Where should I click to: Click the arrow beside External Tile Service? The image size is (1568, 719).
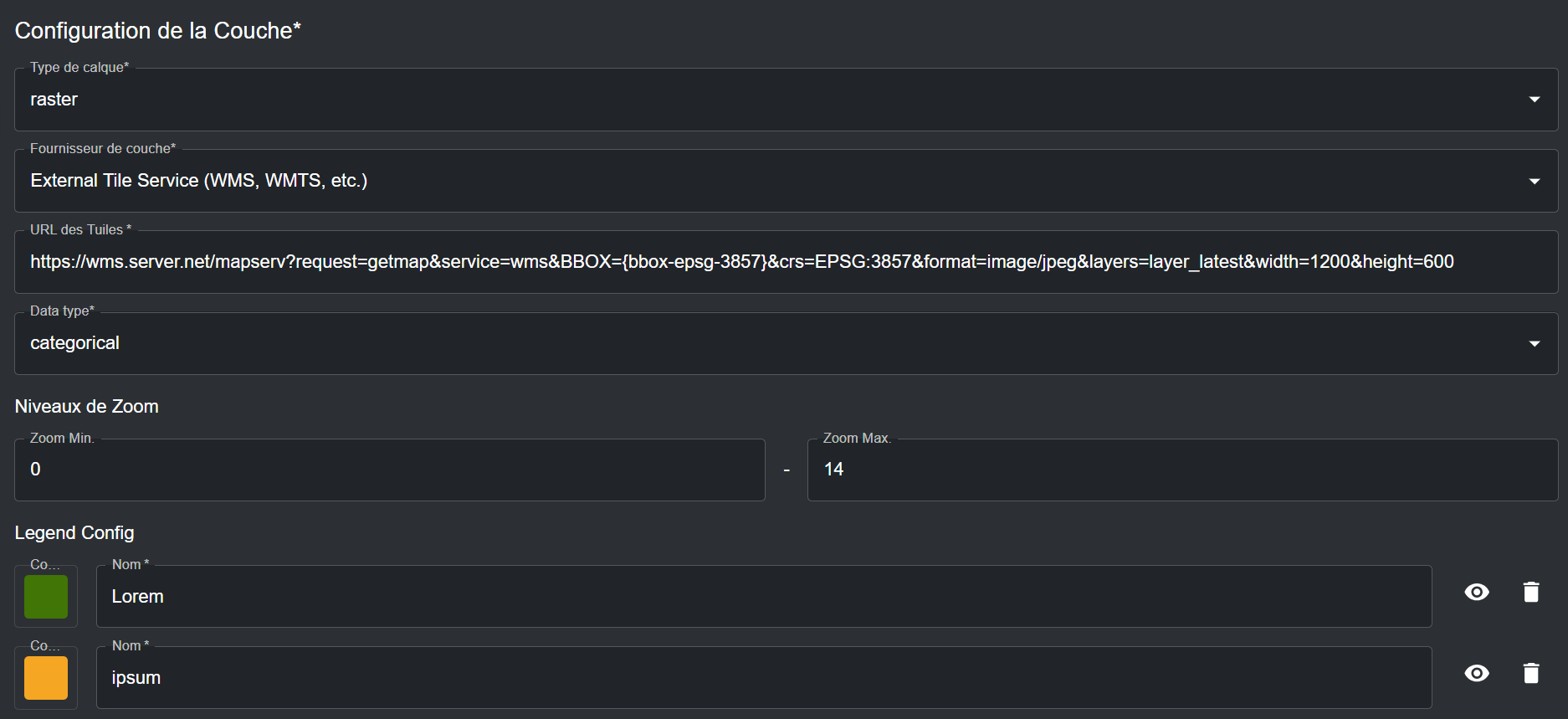[x=1535, y=181]
